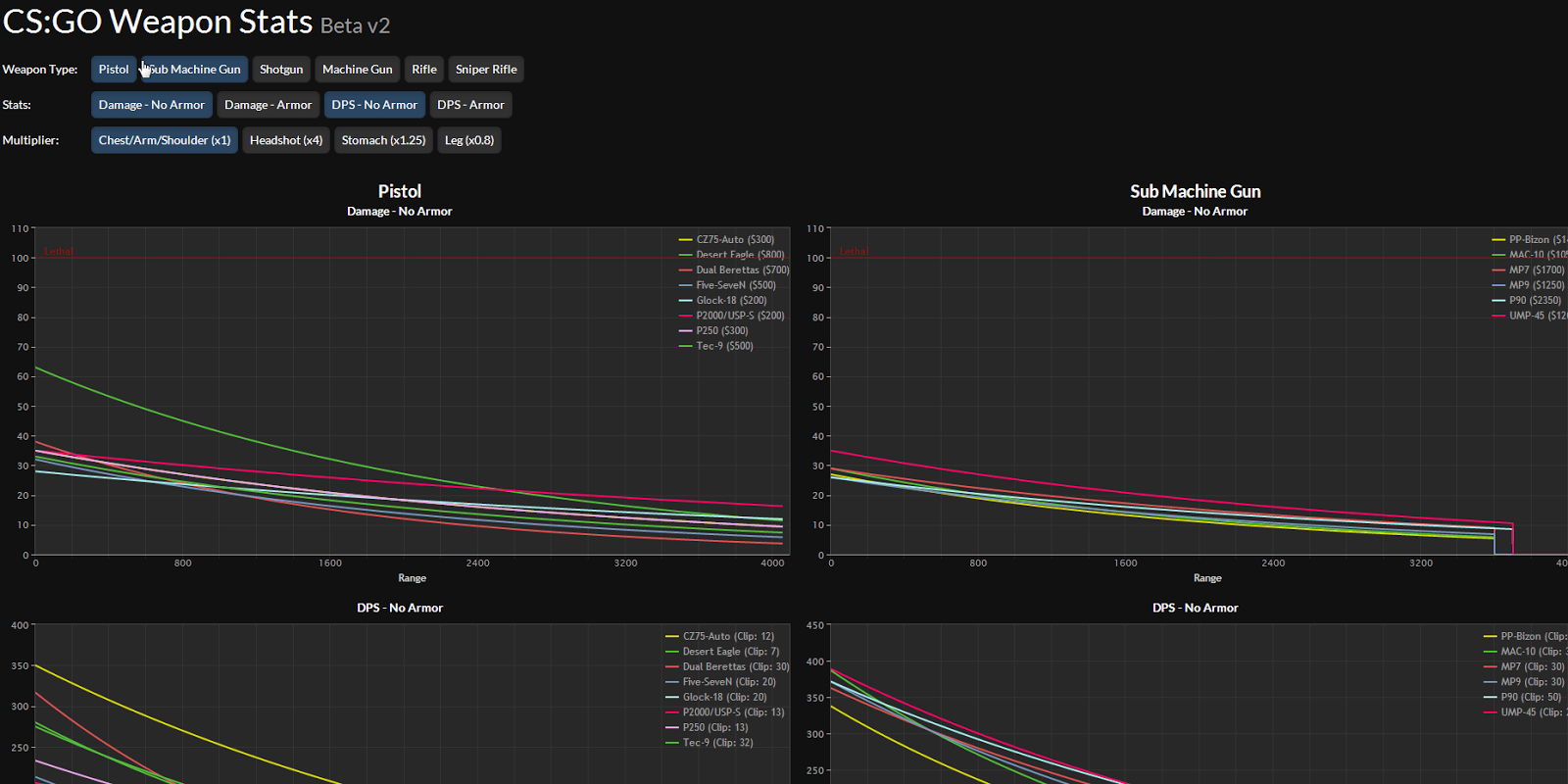The height and width of the screenshot is (784, 1568).
Task: Toggle the Pistol weapon type
Action: coord(114,70)
